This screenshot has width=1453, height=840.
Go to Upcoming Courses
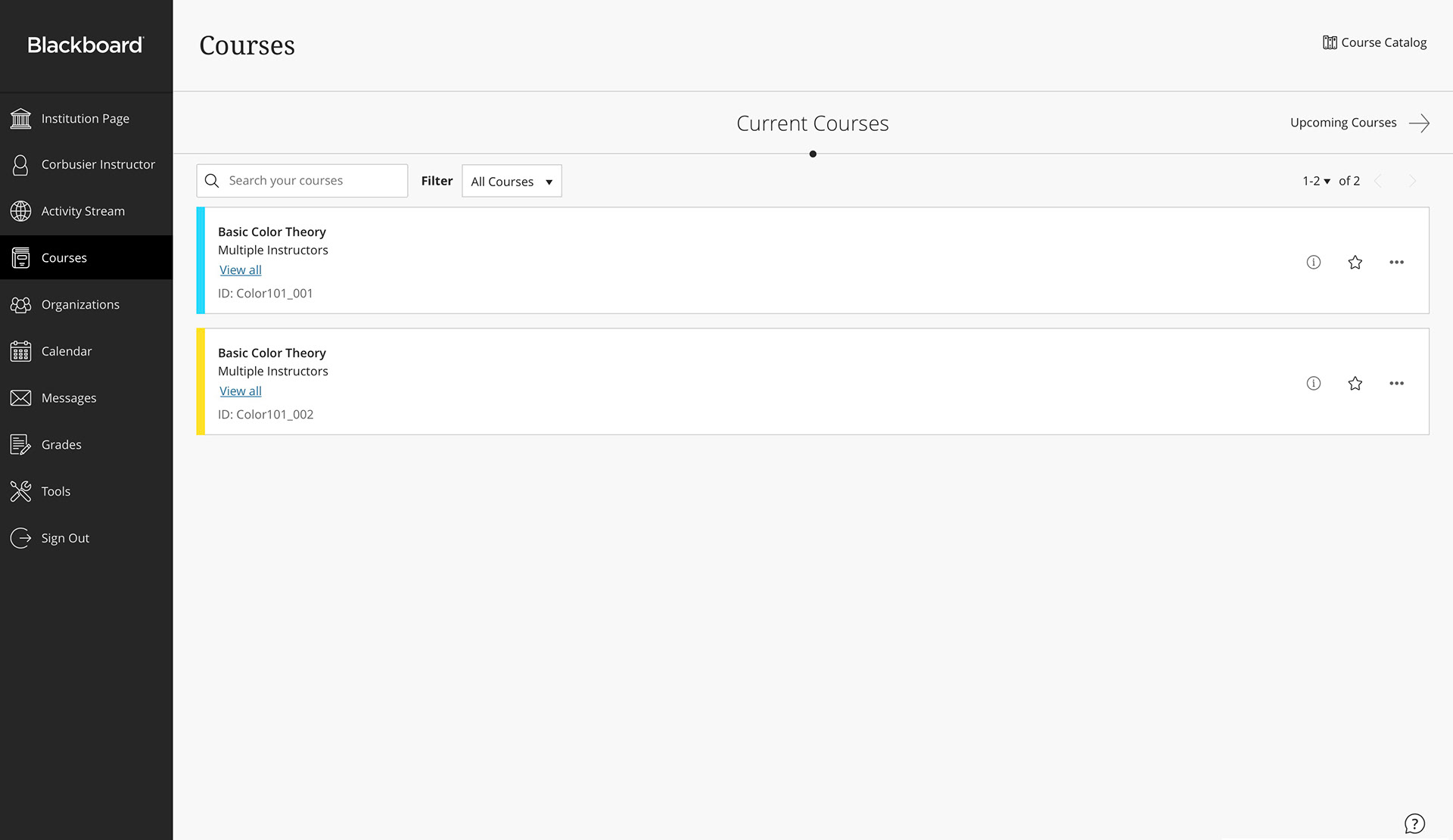click(x=1360, y=123)
